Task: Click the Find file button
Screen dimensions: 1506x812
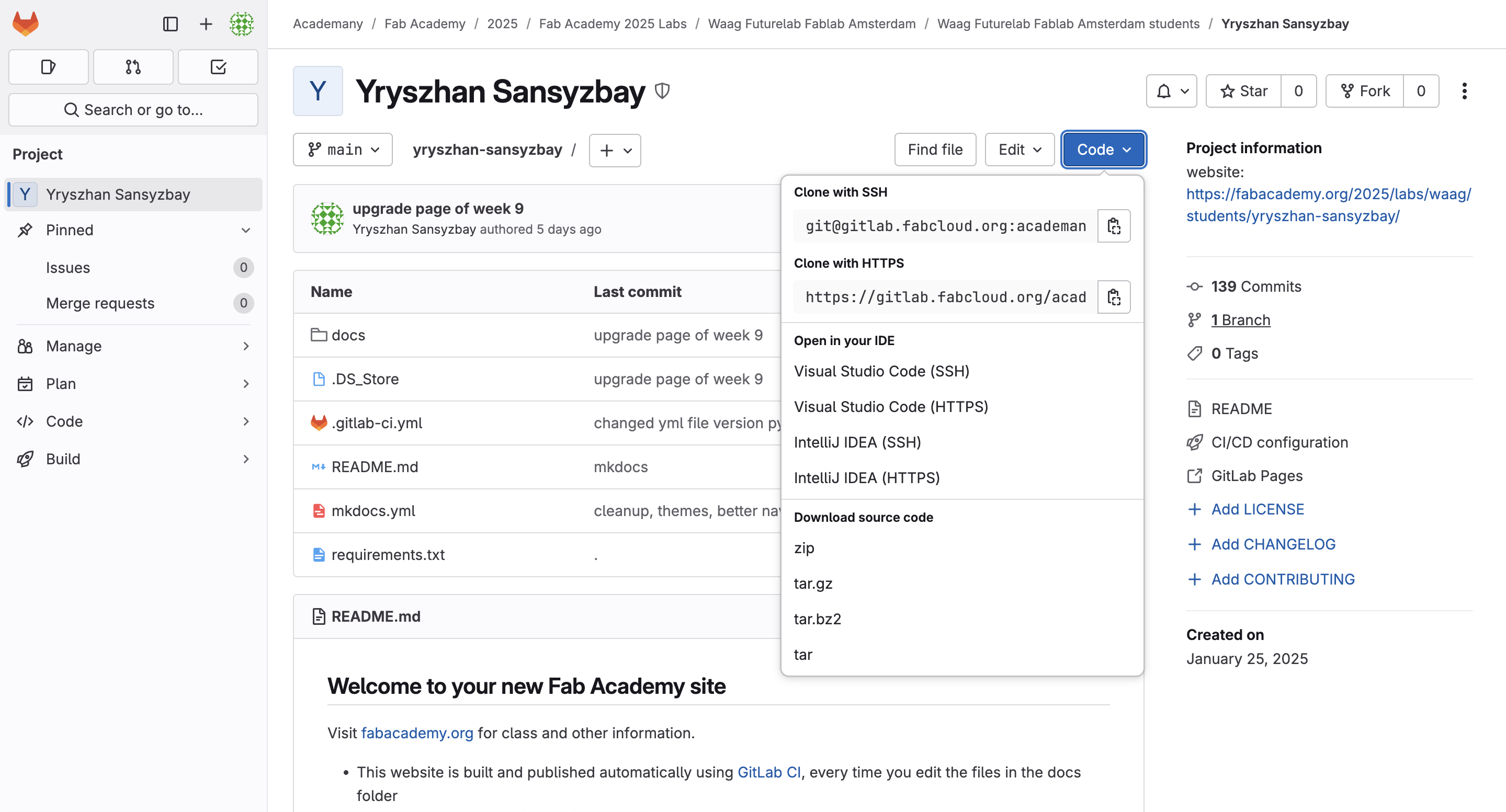Action: (935, 150)
